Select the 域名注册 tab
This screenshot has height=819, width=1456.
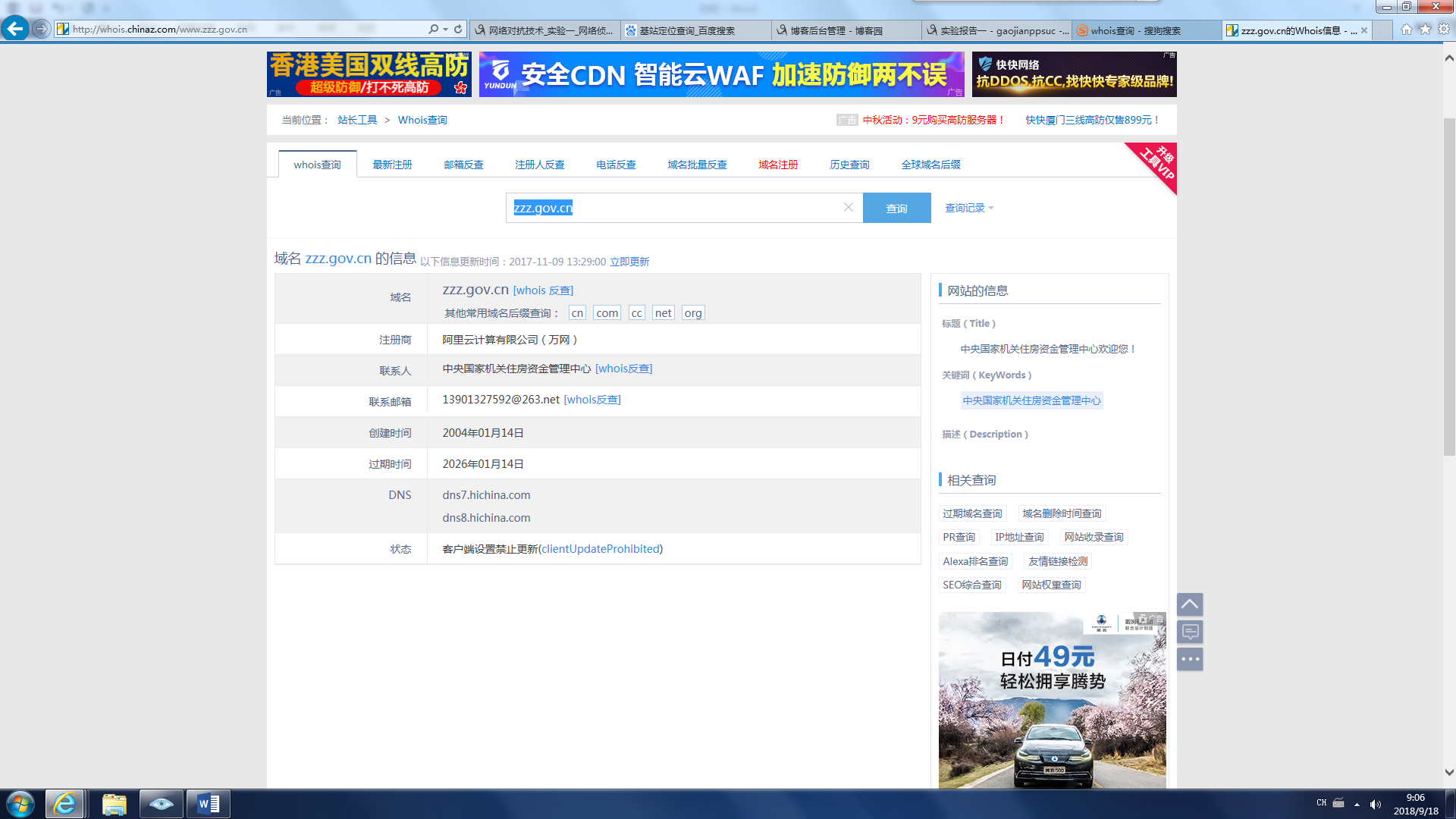[x=778, y=165]
